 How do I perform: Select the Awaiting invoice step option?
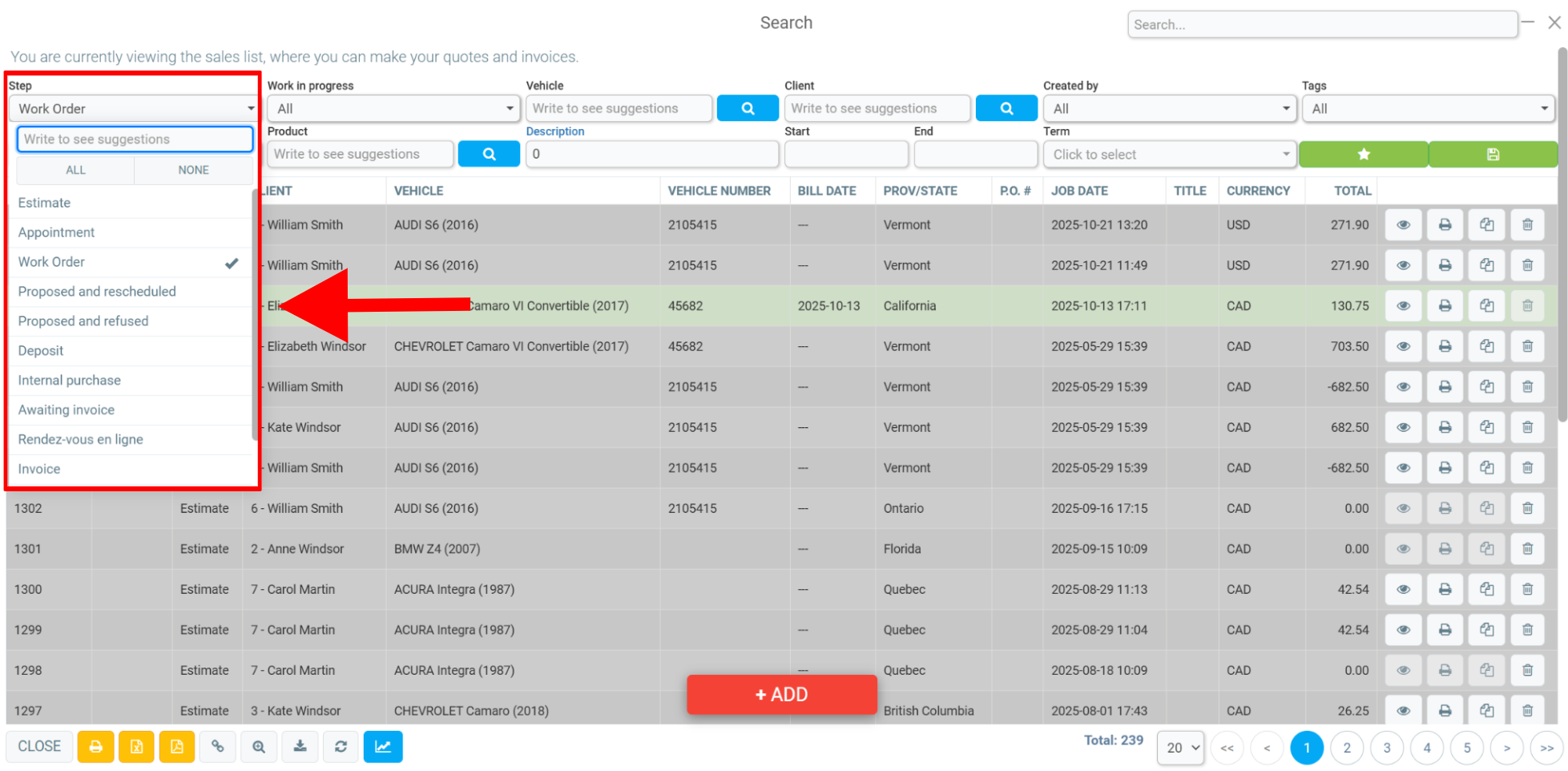click(130, 410)
